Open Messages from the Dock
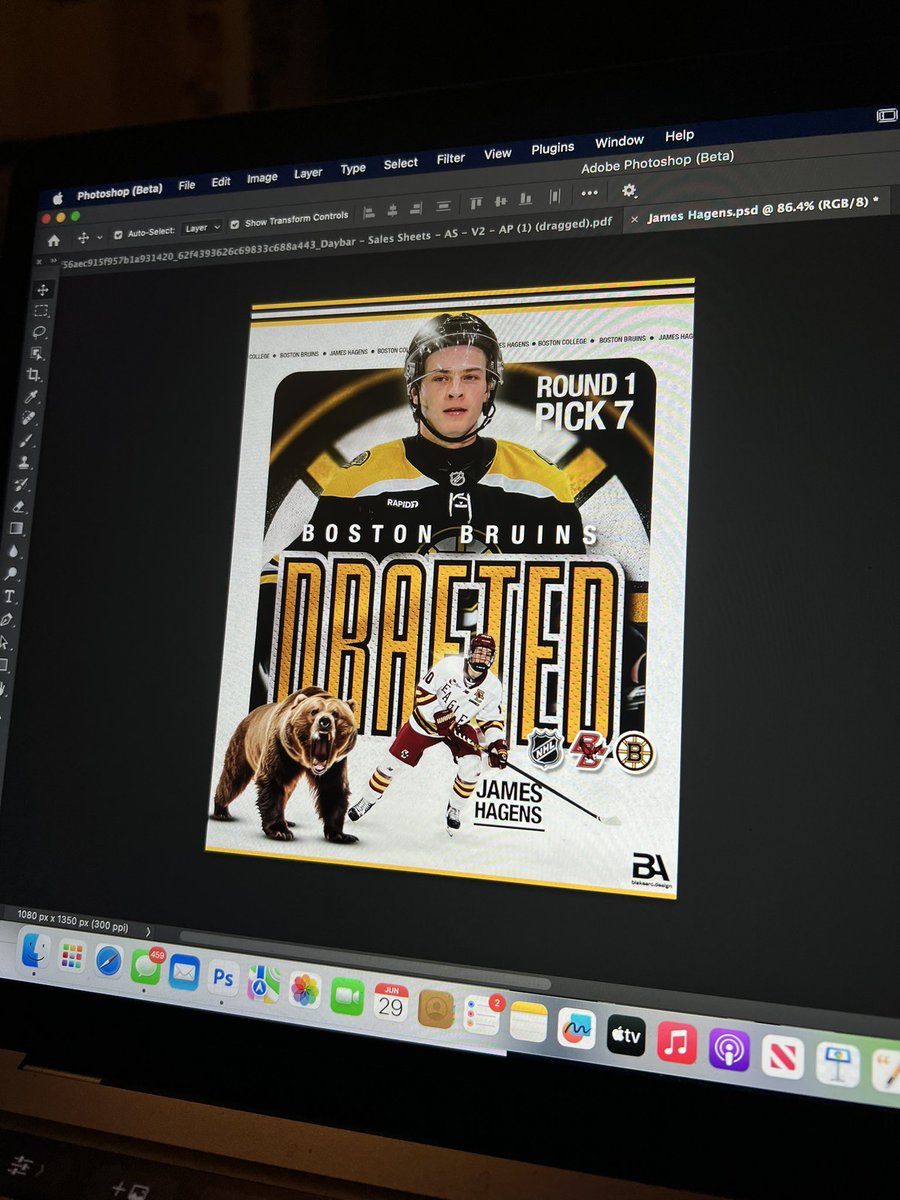 [146, 966]
